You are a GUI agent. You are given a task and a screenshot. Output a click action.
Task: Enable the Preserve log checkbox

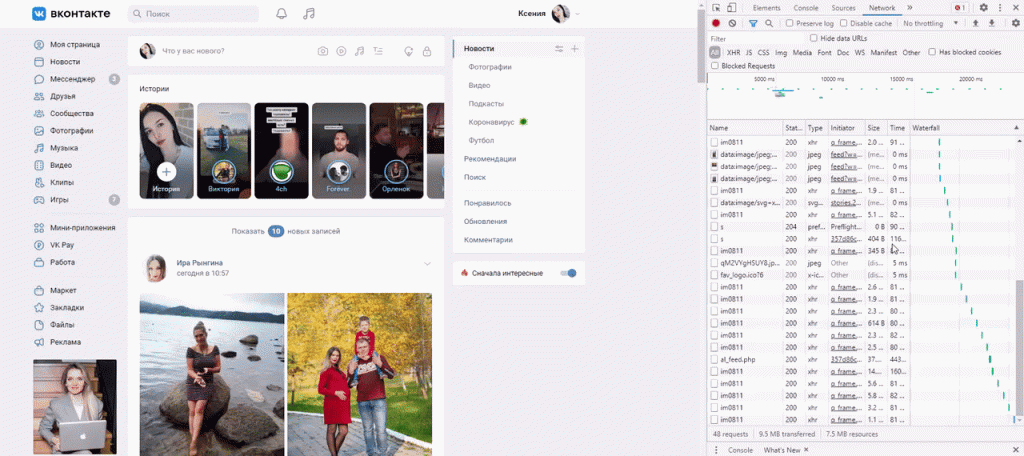791,23
